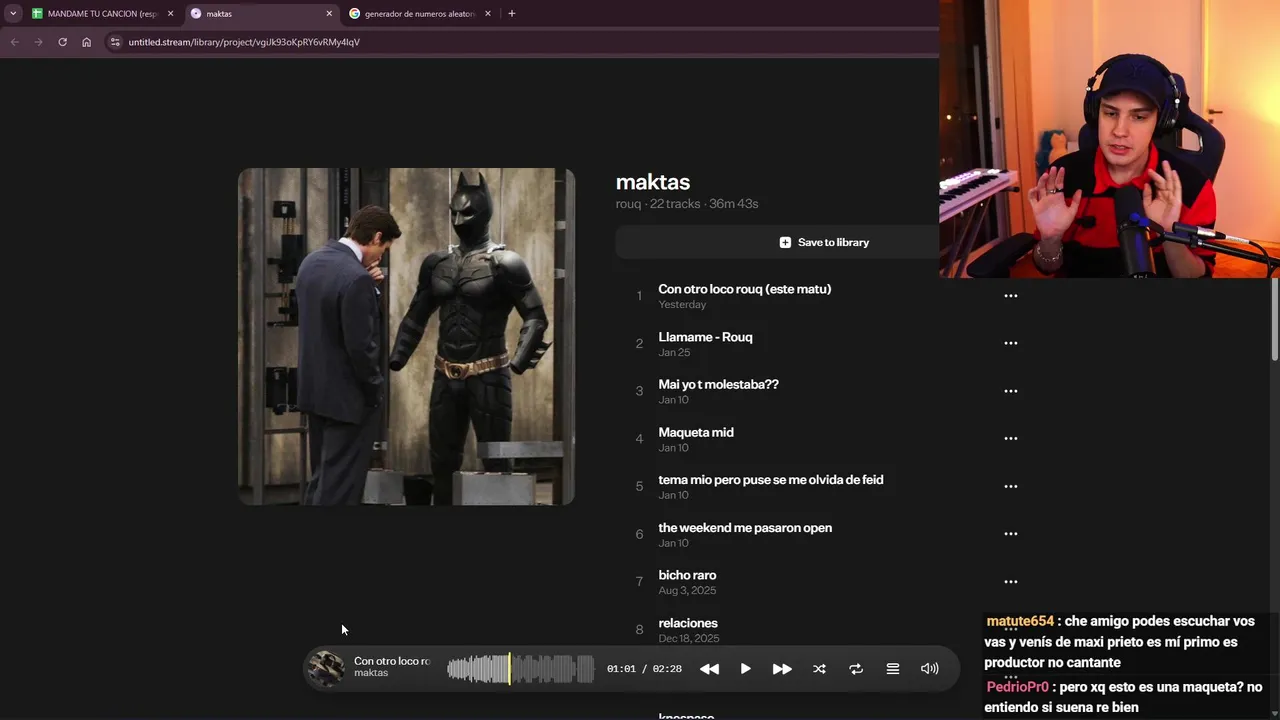Close the maktas browser tab
This screenshot has height=720, width=1280.
(329, 14)
